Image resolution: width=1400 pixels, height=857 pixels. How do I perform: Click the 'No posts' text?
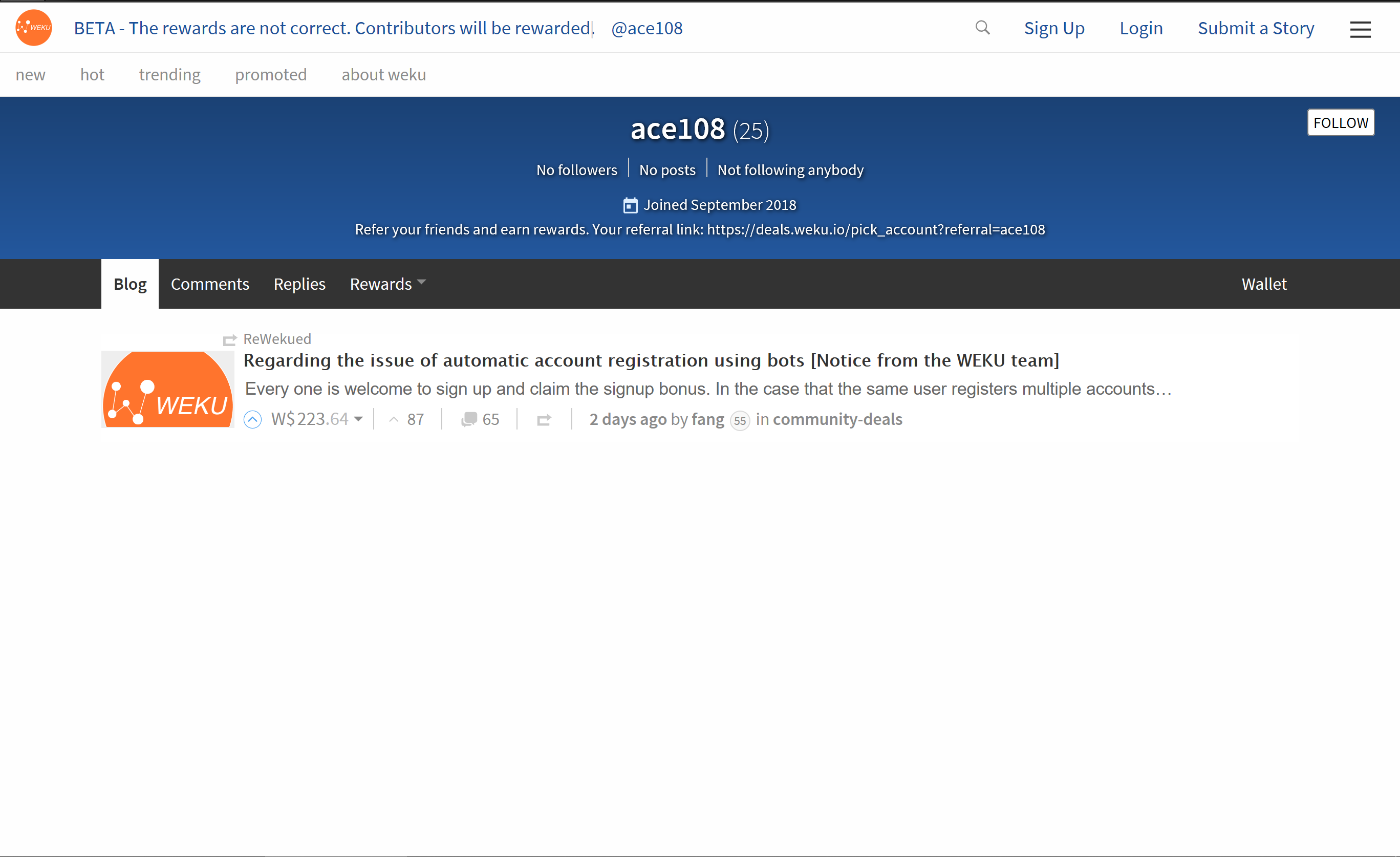(667, 170)
